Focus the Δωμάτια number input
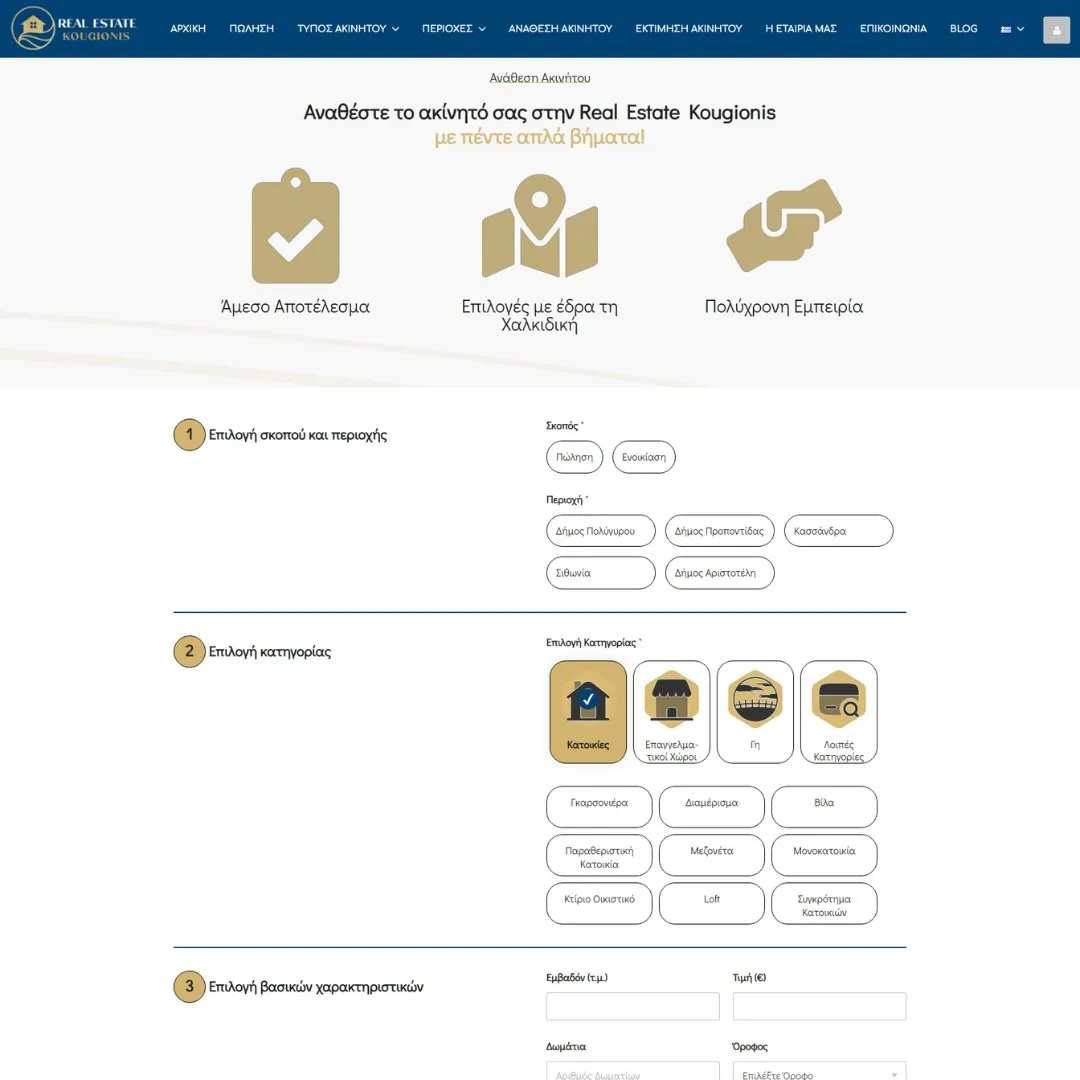Image resolution: width=1080 pixels, height=1080 pixels. click(x=633, y=1070)
